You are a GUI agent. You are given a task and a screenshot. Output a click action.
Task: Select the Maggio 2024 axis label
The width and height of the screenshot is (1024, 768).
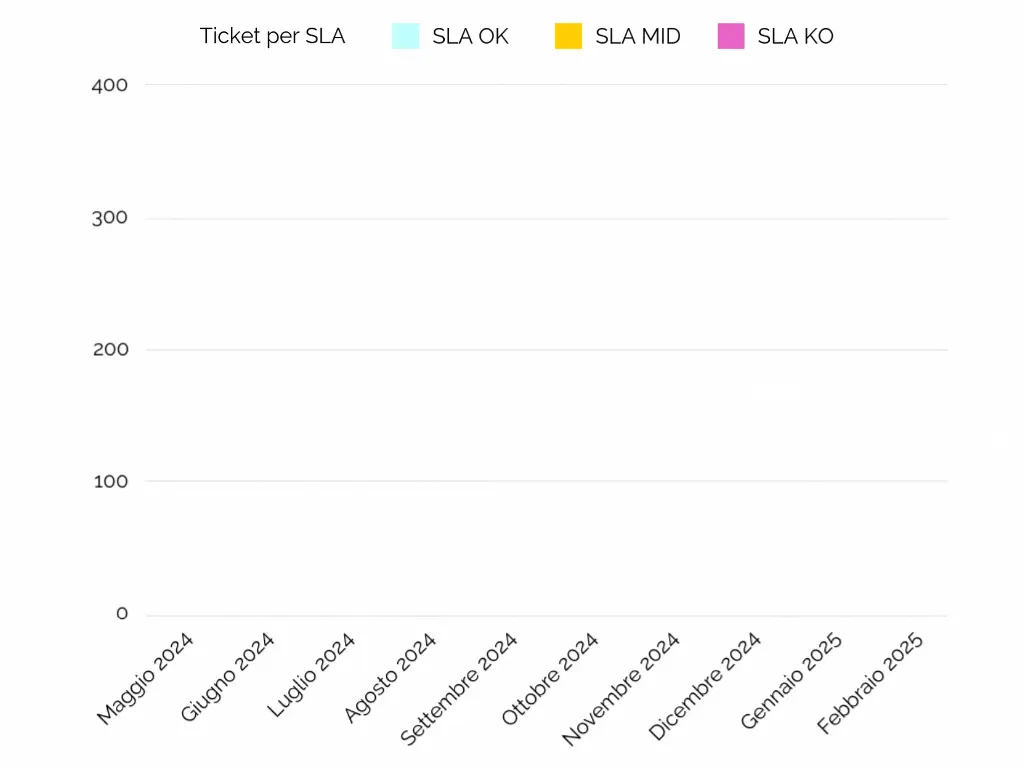(146, 678)
